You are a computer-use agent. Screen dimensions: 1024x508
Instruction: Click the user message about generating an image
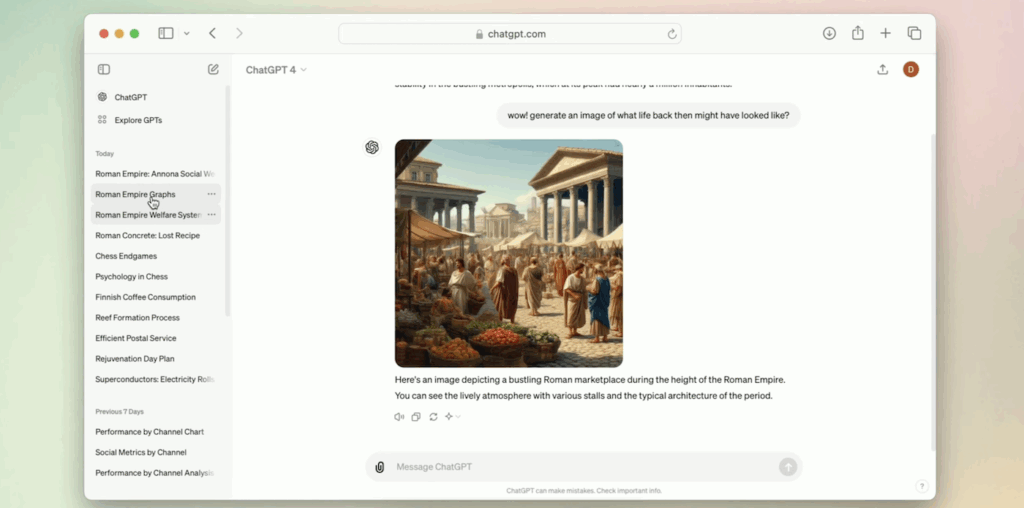click(x=648, y=116)
